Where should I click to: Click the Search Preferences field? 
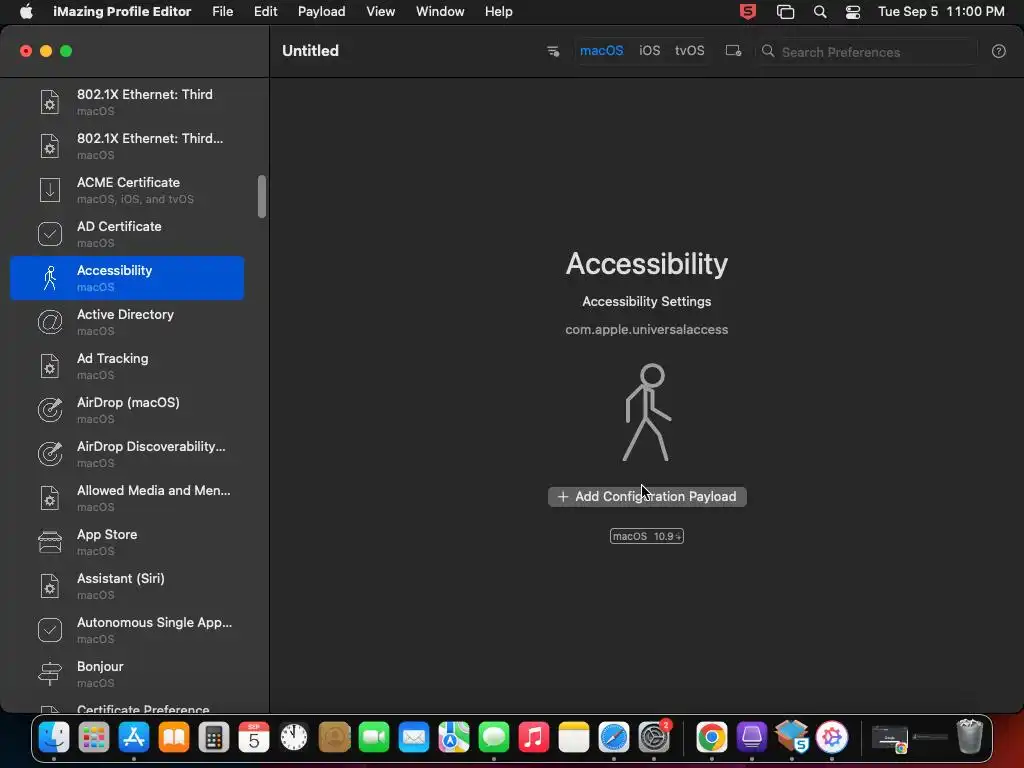click(867, 52)
